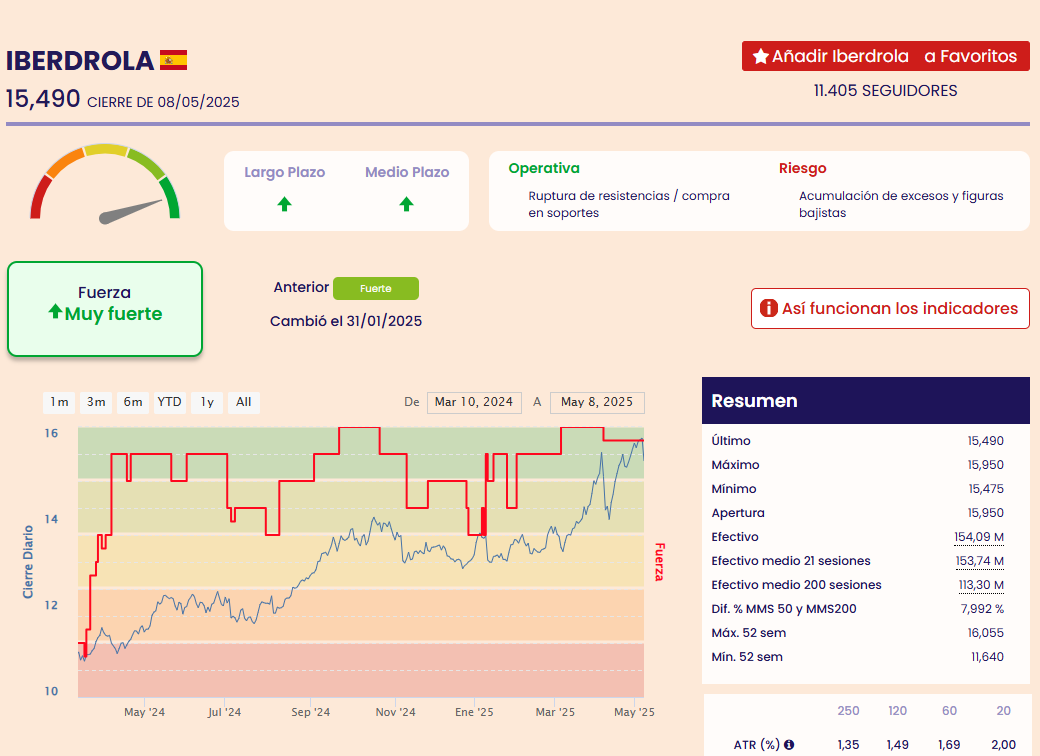Click the Ruptura de resistencias description
The image size is (1040, 756).
coord(629,204)
